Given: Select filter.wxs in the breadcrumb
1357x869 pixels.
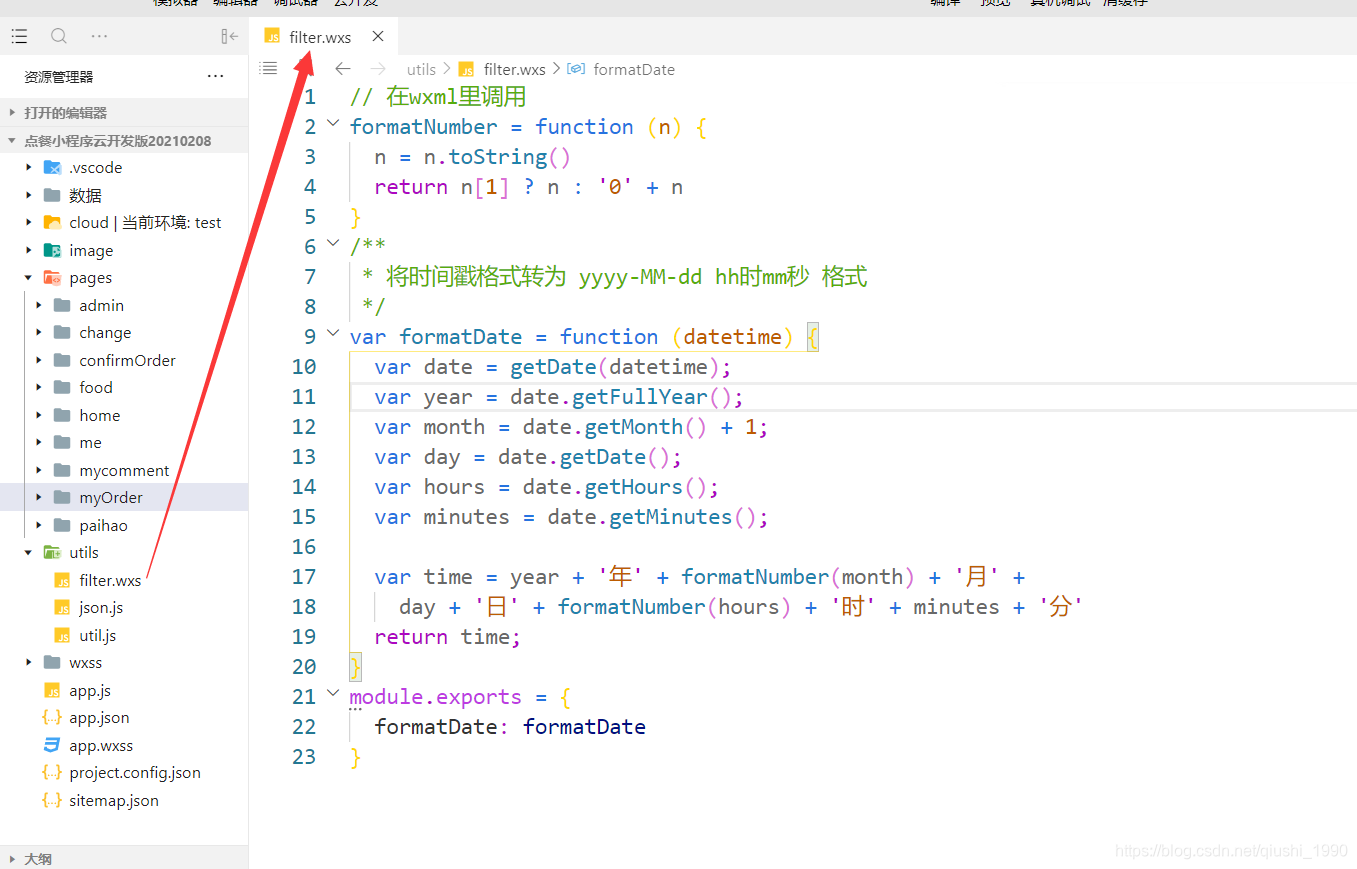Looking at the screenshot, I should point(514,69).
